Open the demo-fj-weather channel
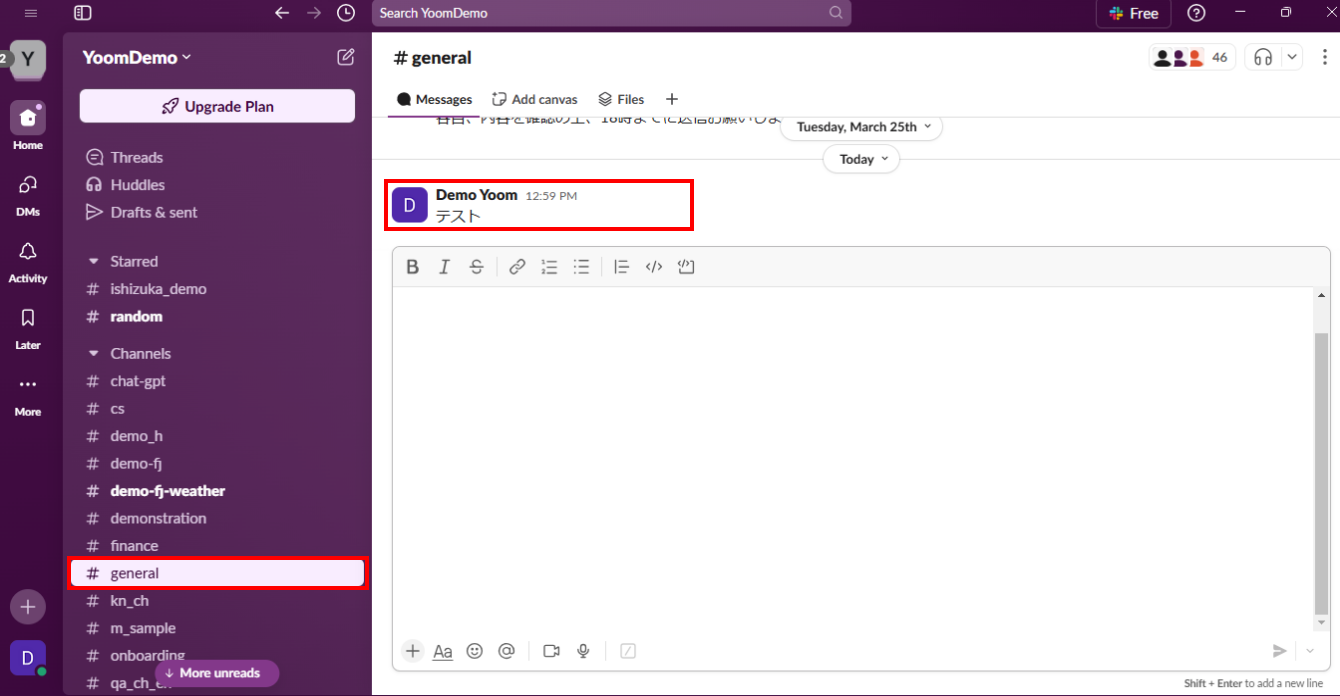Screen dimensions: 1340x696 point(217,491)
